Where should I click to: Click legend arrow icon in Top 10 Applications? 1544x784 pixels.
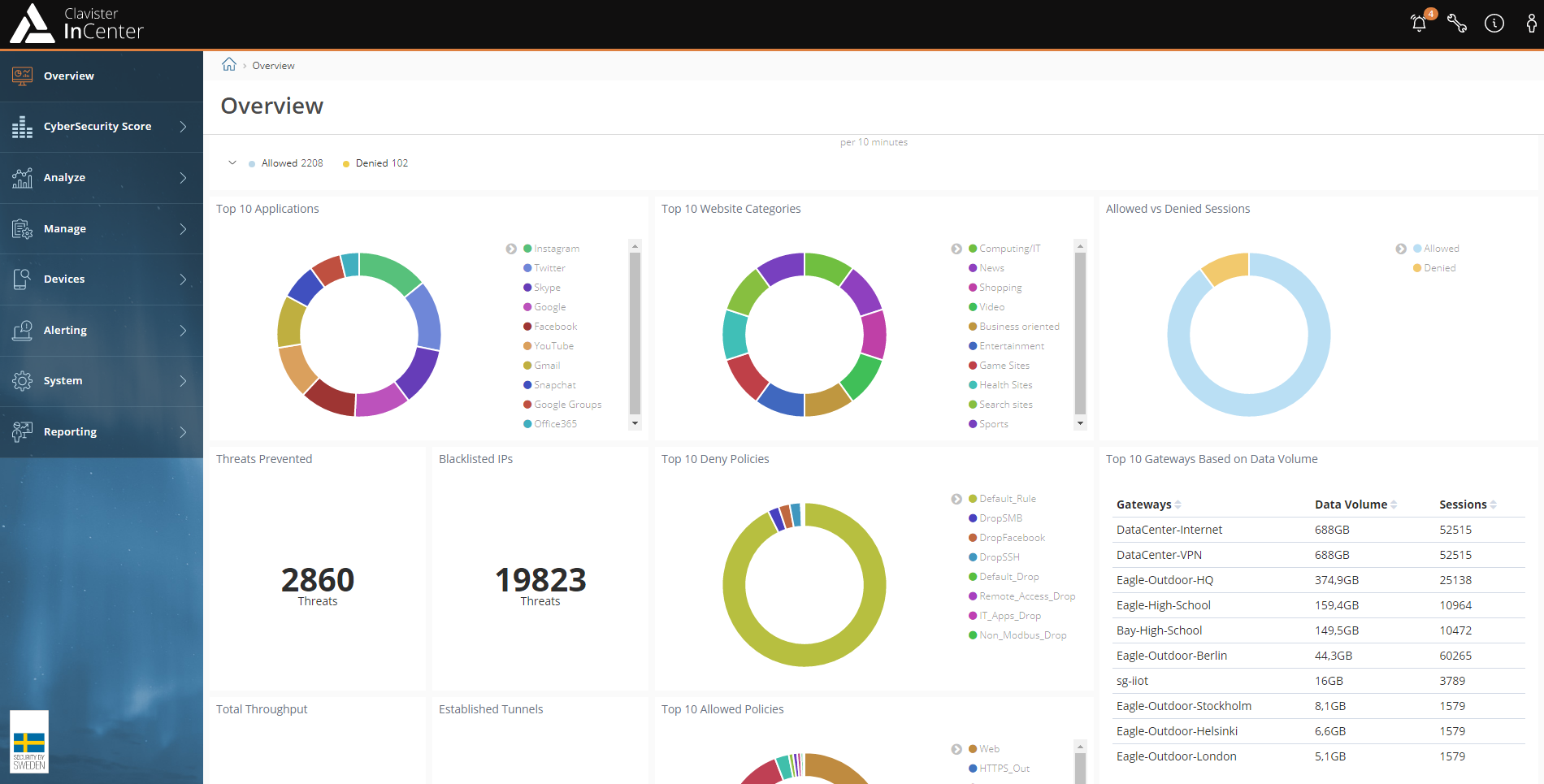point(511,249)
